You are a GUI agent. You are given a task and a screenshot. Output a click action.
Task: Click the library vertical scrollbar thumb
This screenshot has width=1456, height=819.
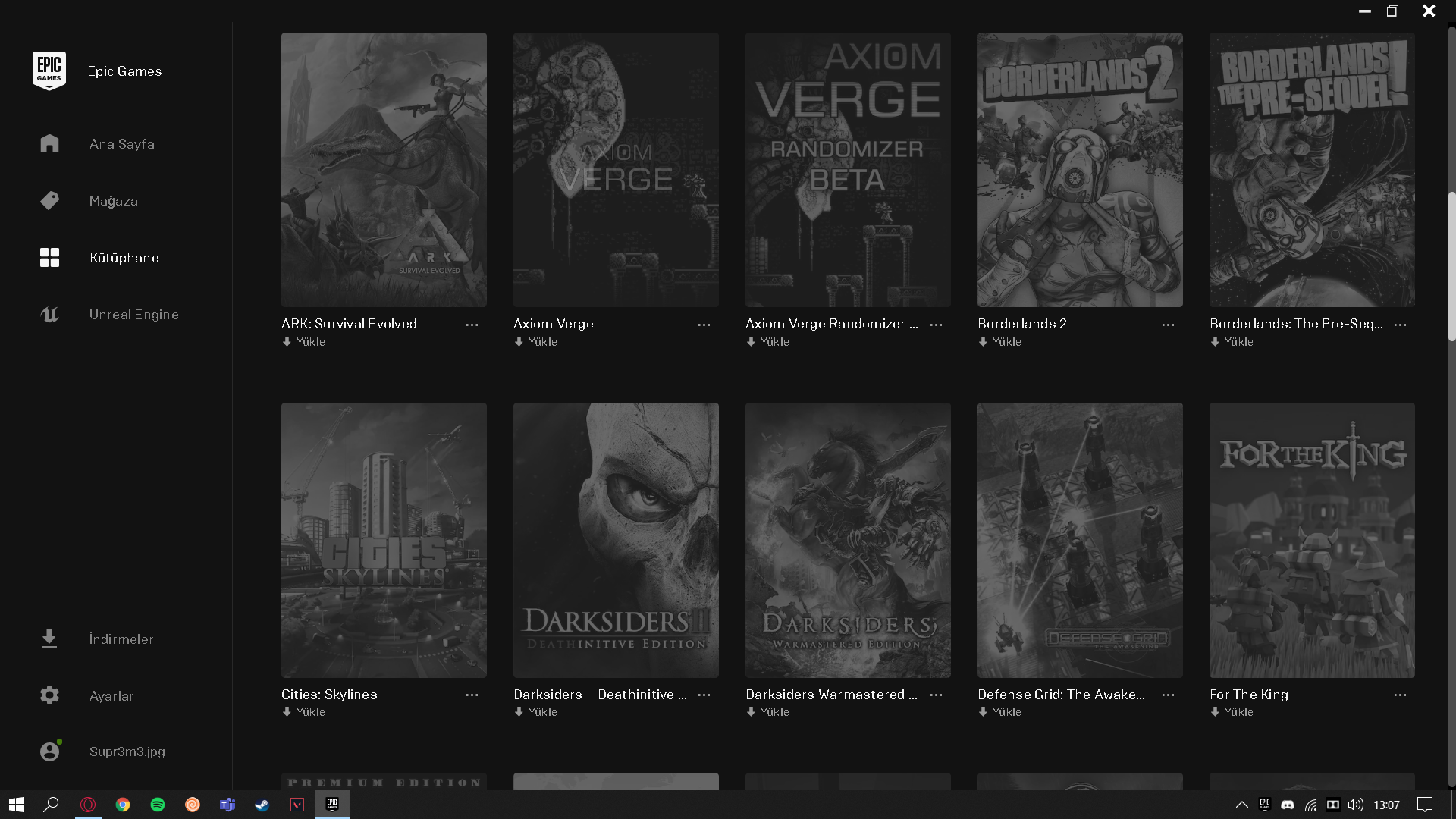[x=1451, y=265]
